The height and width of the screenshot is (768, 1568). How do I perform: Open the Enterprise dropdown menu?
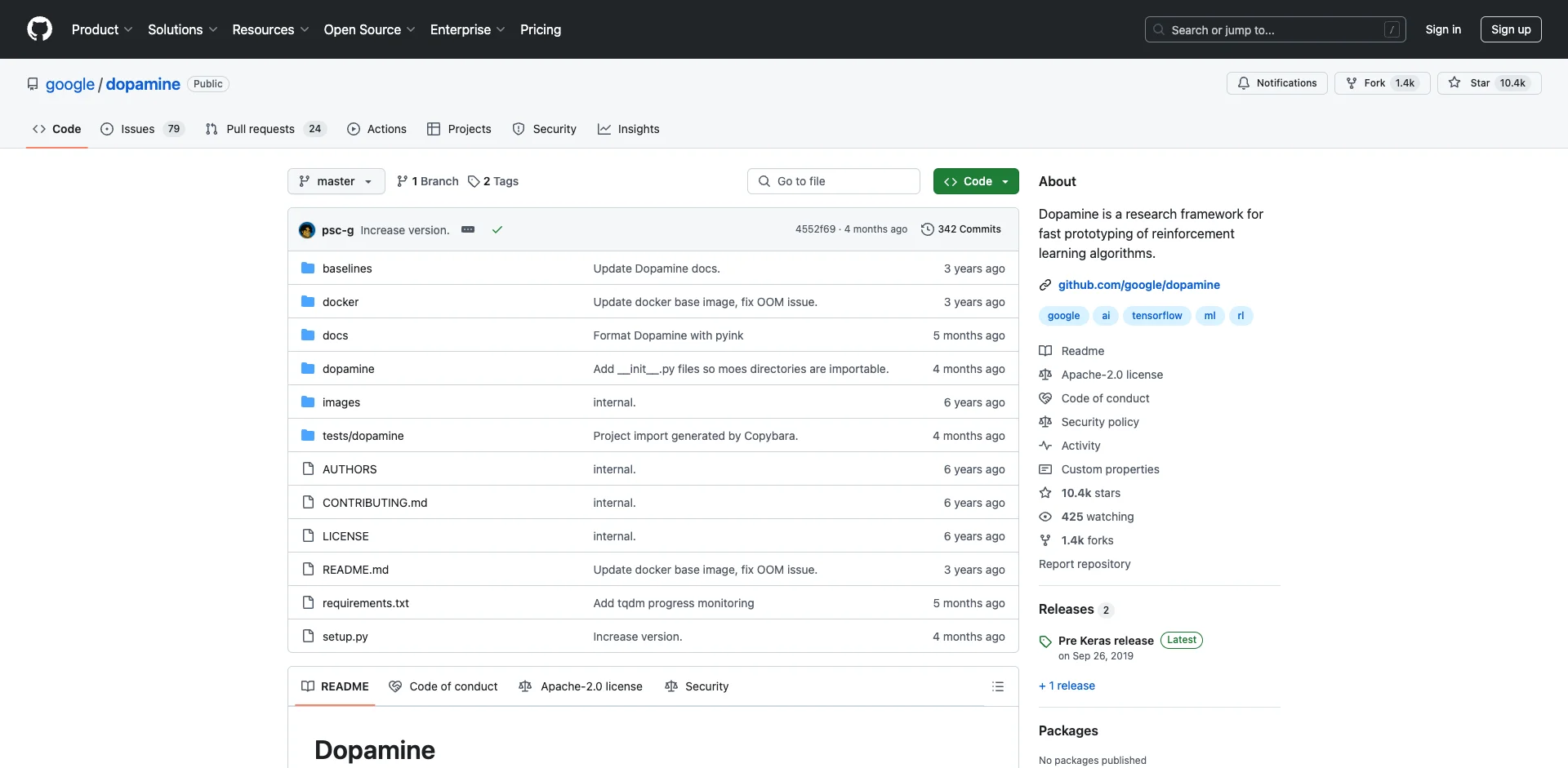pyautogui.click(x=467, y=29)
